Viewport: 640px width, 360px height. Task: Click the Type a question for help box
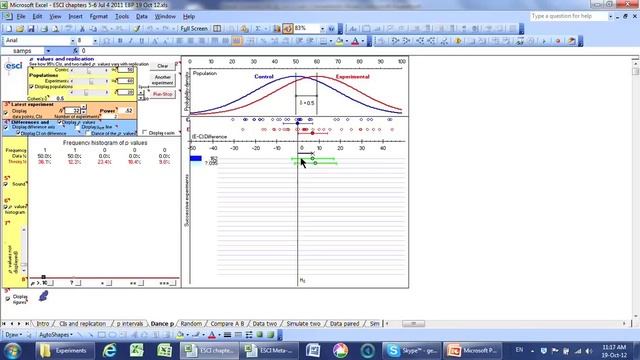point(569,16)
